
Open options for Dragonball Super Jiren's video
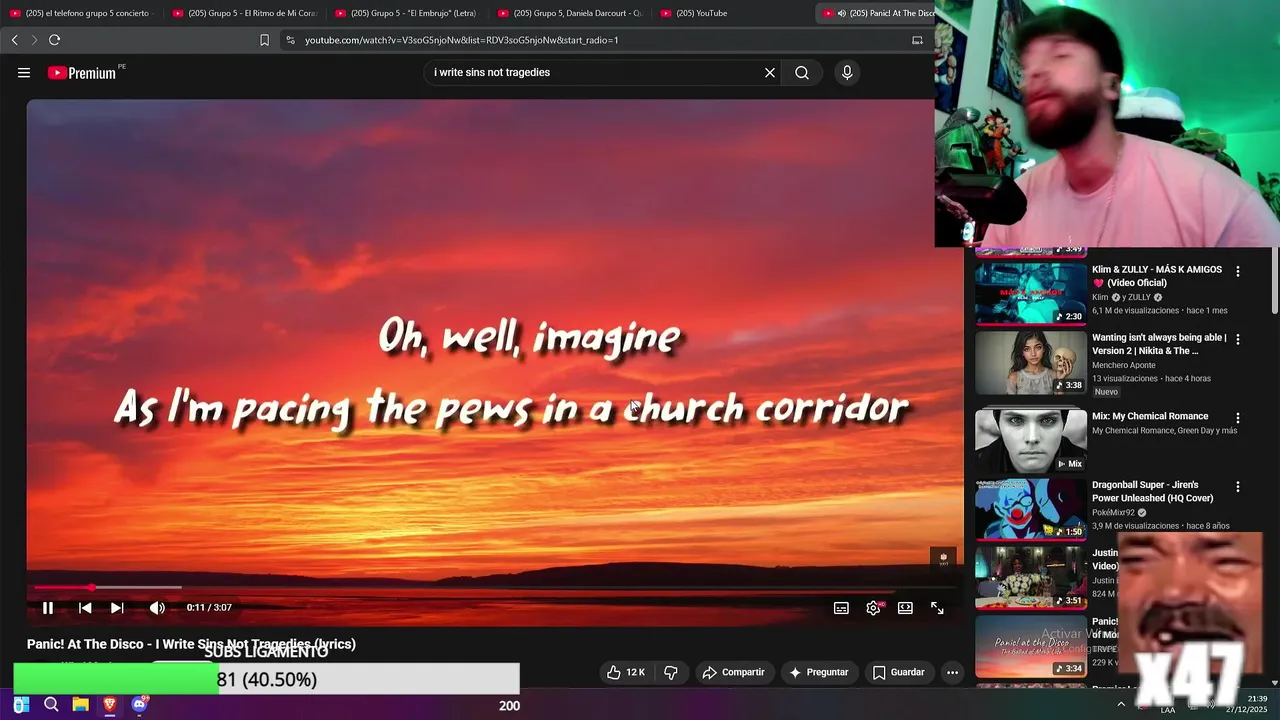[x=1238, y=487]
